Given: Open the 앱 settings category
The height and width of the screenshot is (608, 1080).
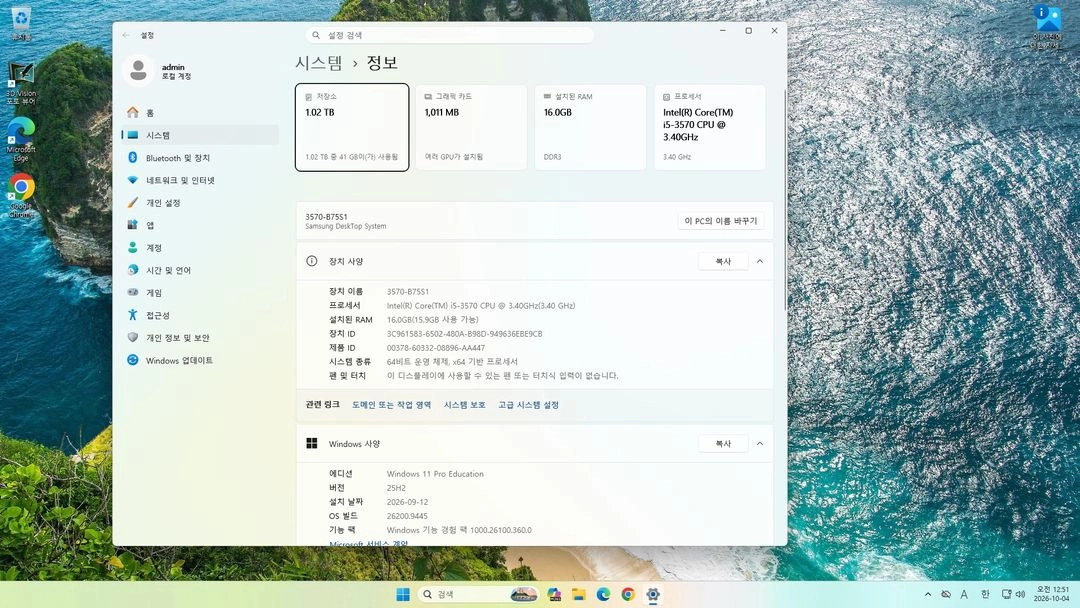Looking at the screenshot, I should coord(200,225).
